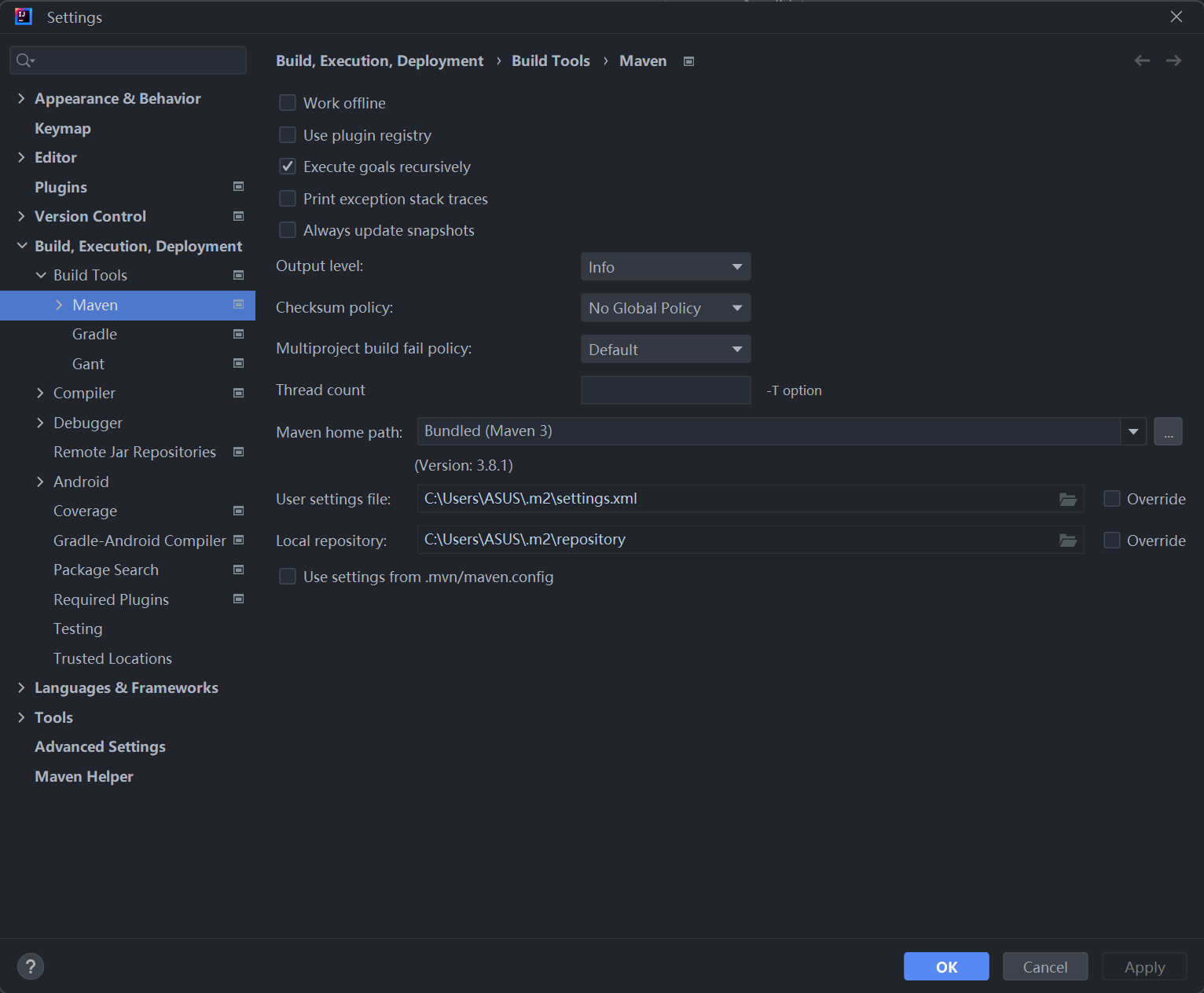The width and height of the screenshot is (1204, 993).
Task: Click the project-level icon next to Compiler
Action: (x=239, y=393)
